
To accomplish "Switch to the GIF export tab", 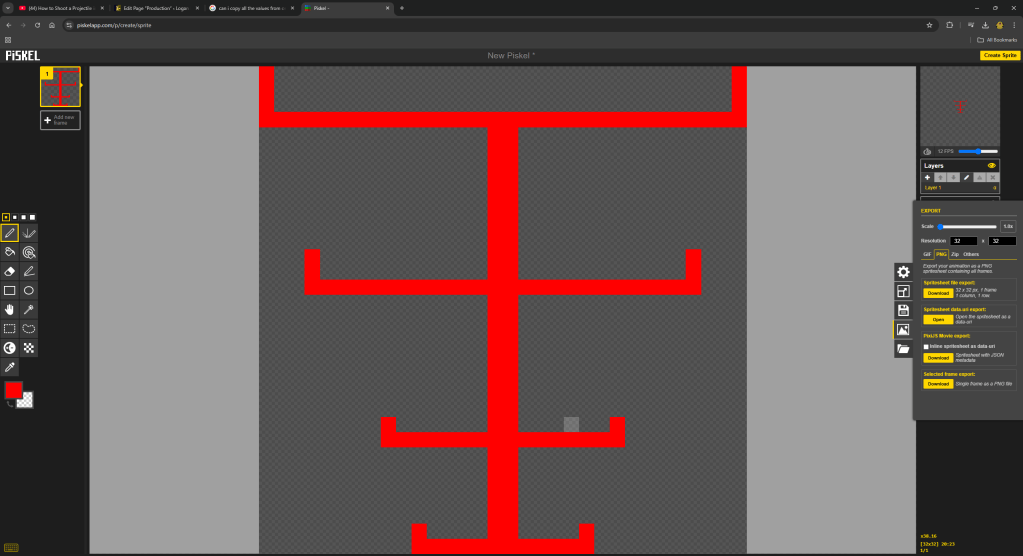I will [927, 254].
